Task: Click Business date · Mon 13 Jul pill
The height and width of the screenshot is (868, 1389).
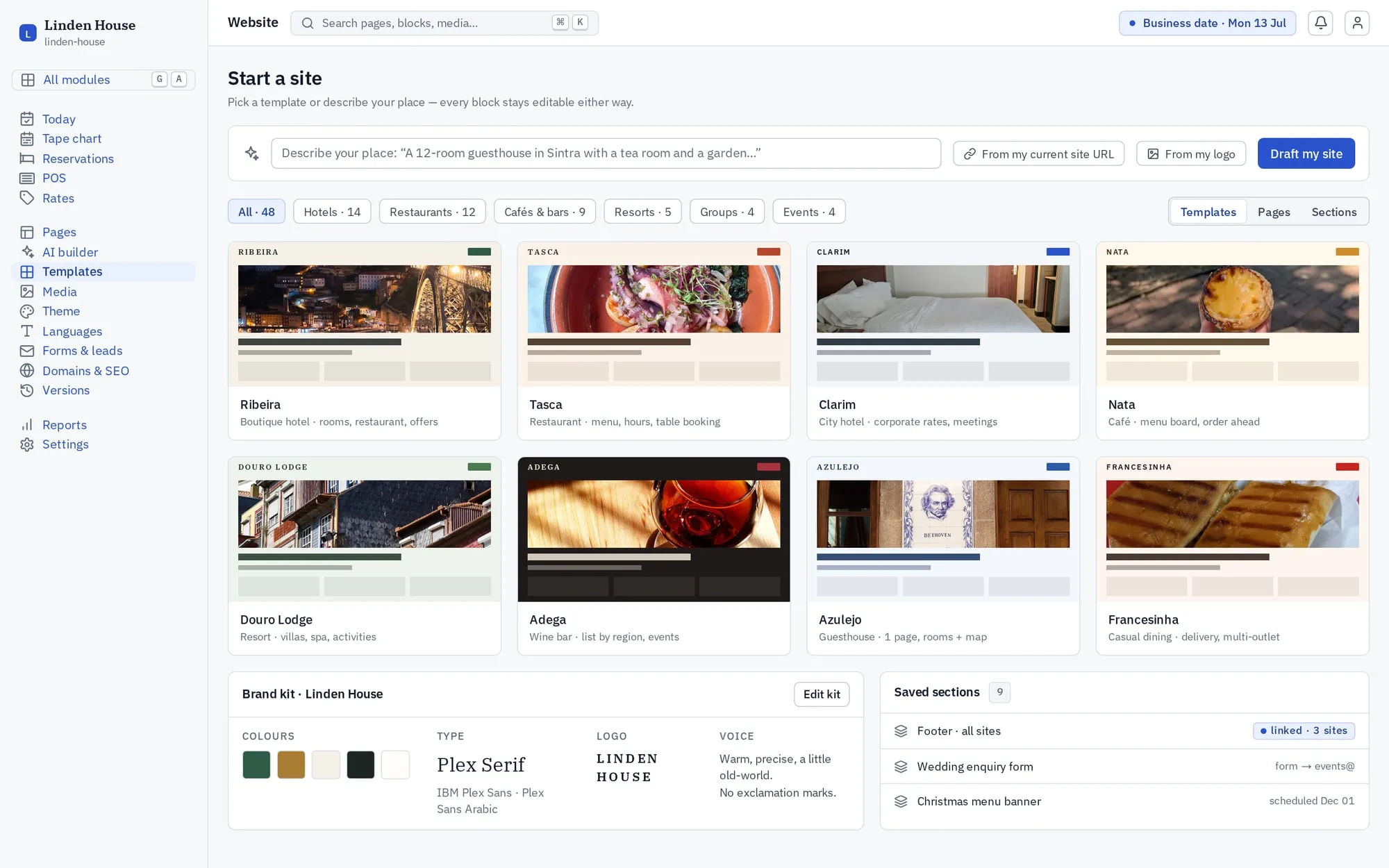Action: pos(1207,23)
